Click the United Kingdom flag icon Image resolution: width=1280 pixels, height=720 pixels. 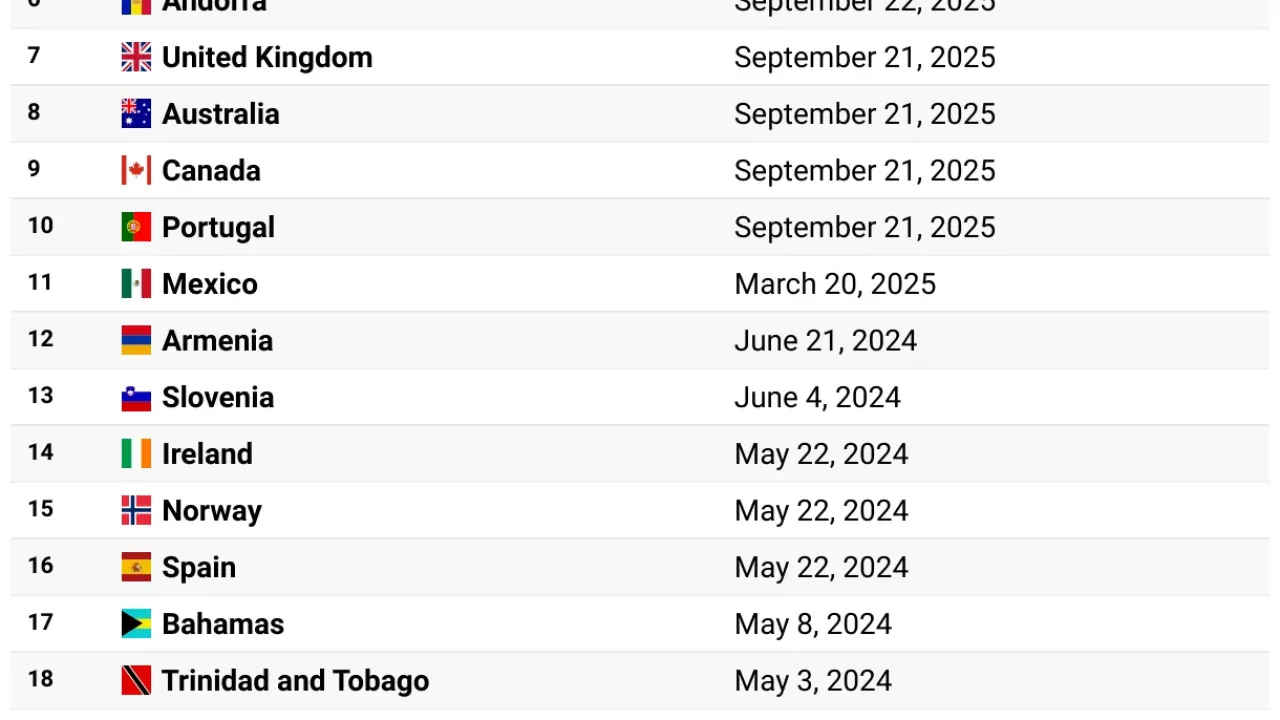(136, 57)
